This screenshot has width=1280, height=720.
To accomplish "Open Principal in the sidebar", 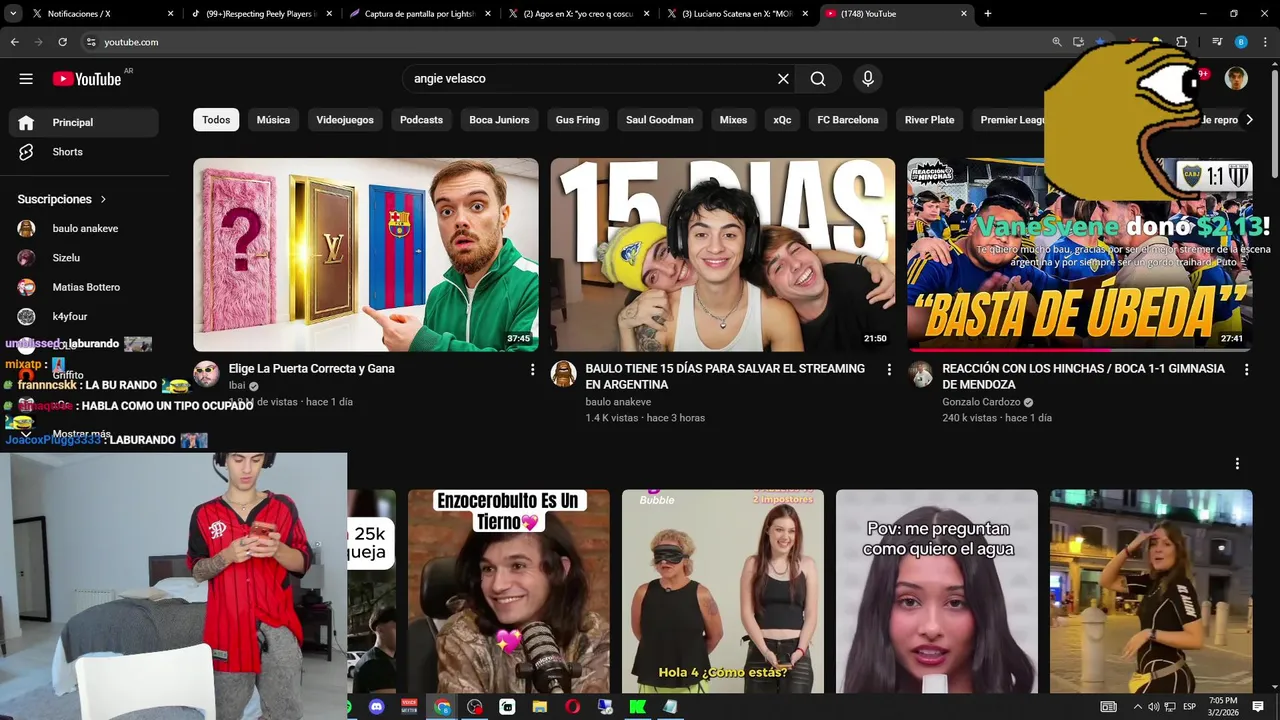I will (x=84, y=122).
